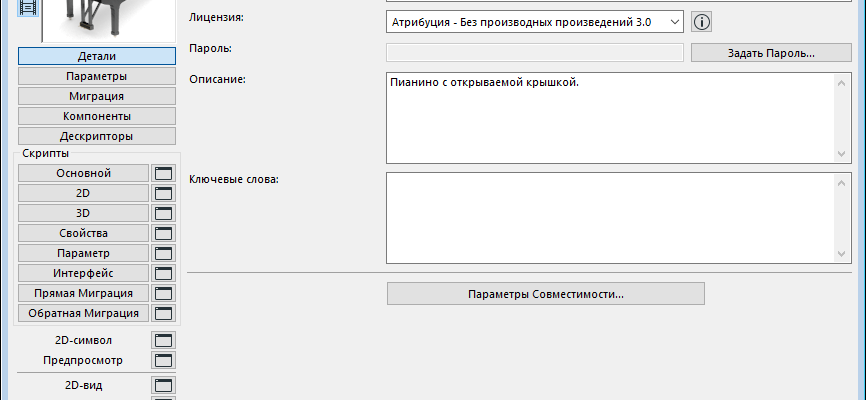The height and width of the screenshot is (400, 866).
Task: Click the license info icon
Action: tap(702, 20)
